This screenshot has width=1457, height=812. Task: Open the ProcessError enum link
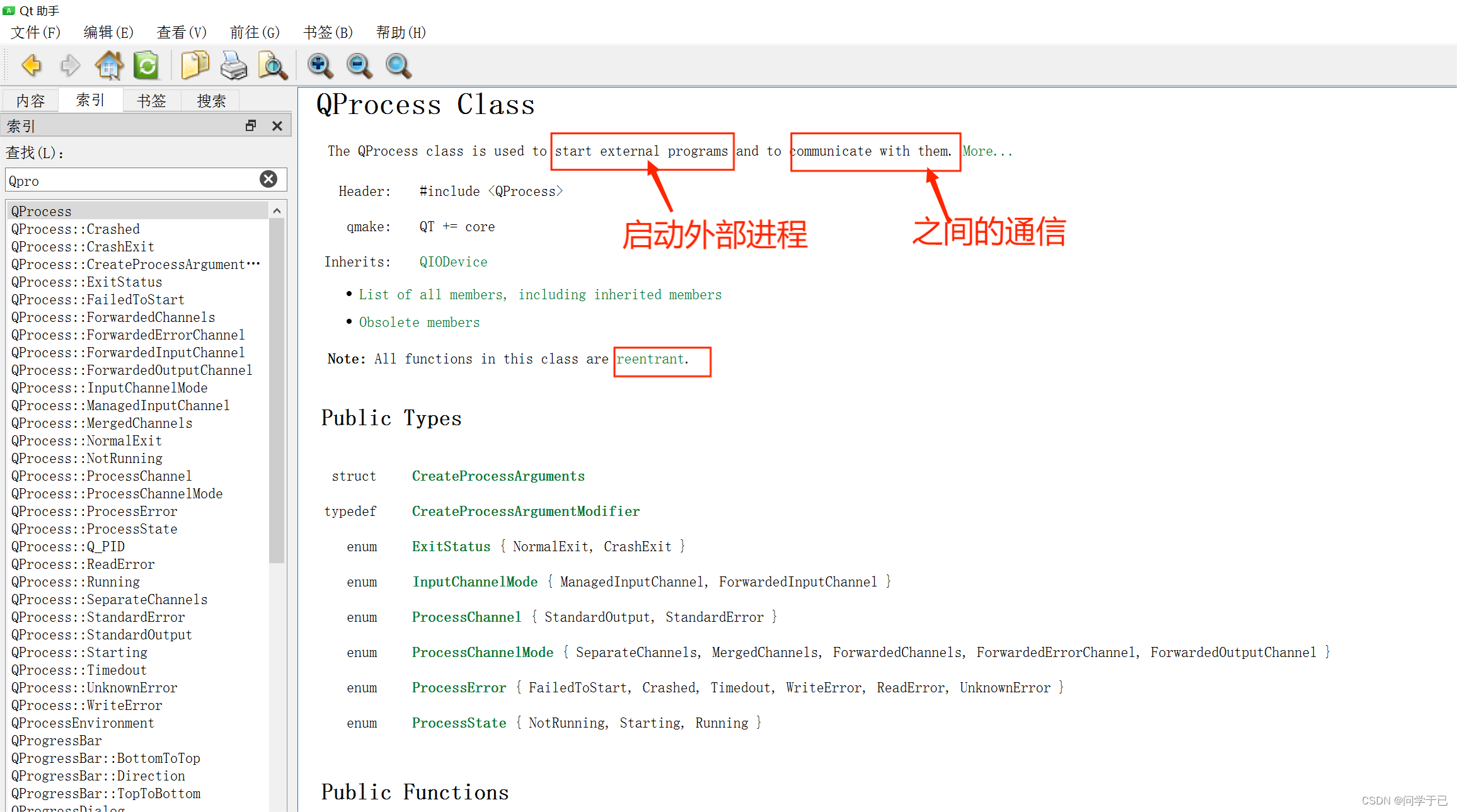[459, 688]
